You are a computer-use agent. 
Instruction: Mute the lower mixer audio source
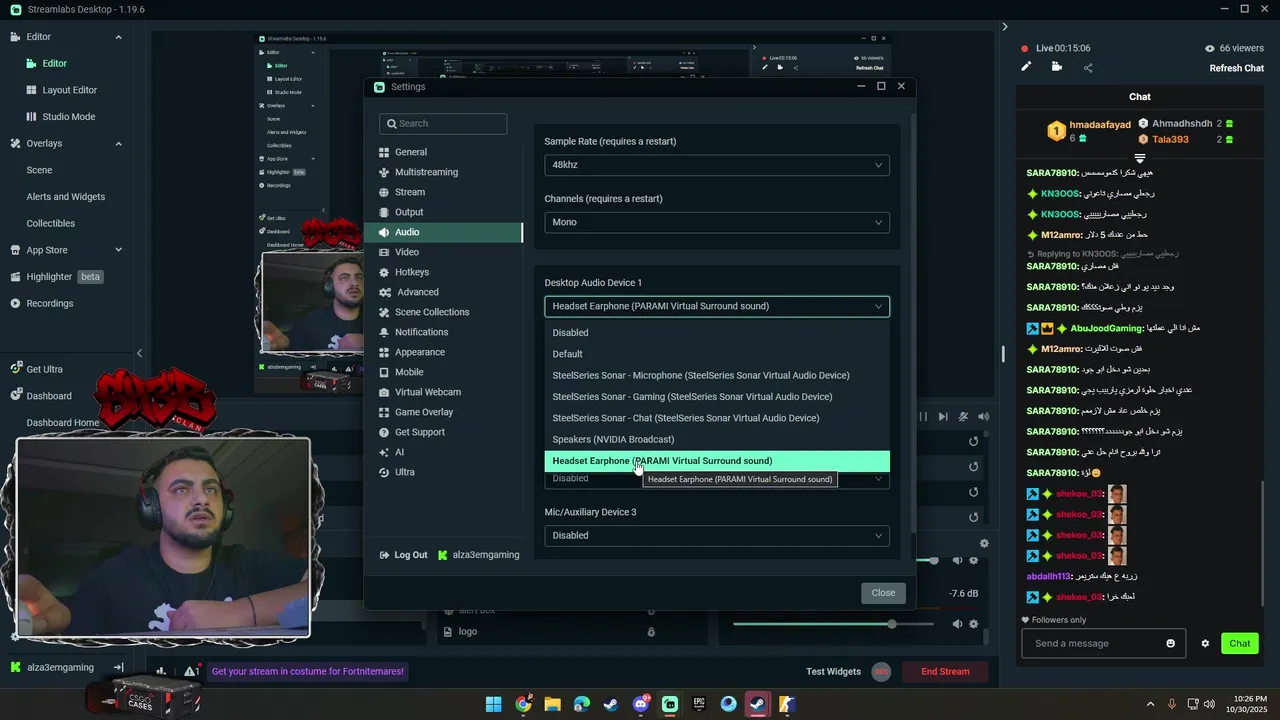pyautogui.click(x=957, y=624)
